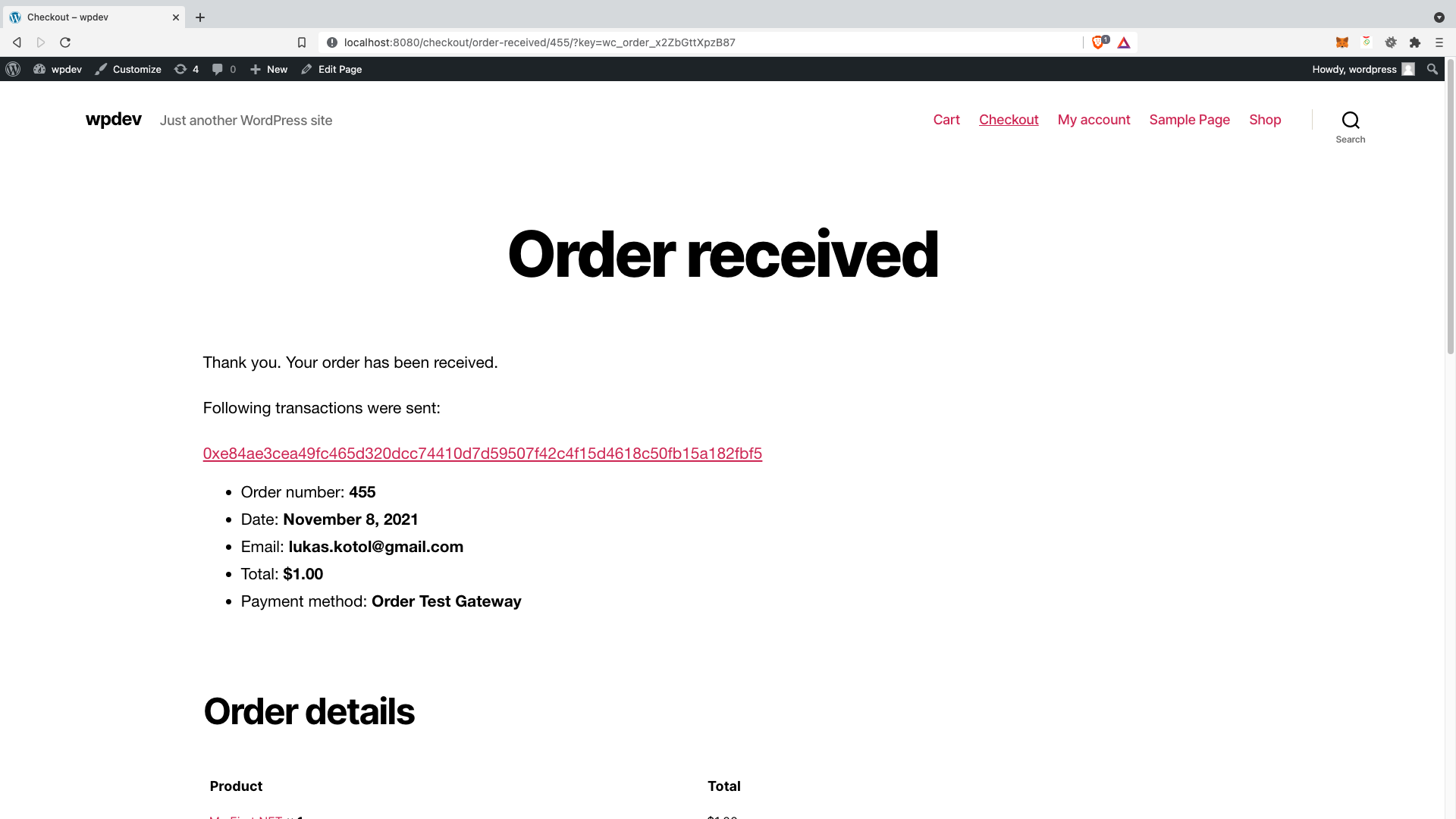Click the My account navigation link

click(x=1094, y=119)
